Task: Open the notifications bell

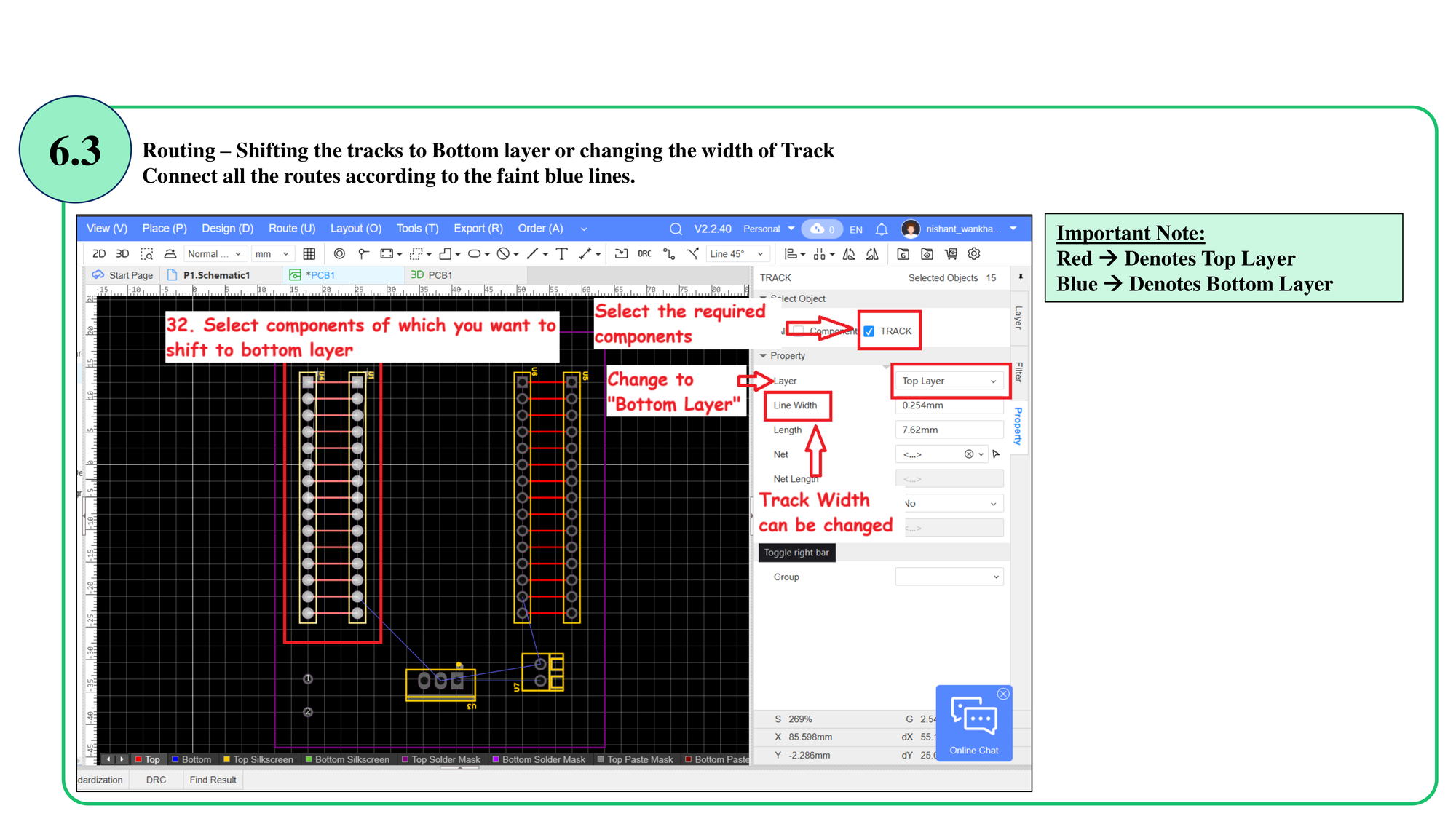Action: pyautogui.click(x=882, y=229)
